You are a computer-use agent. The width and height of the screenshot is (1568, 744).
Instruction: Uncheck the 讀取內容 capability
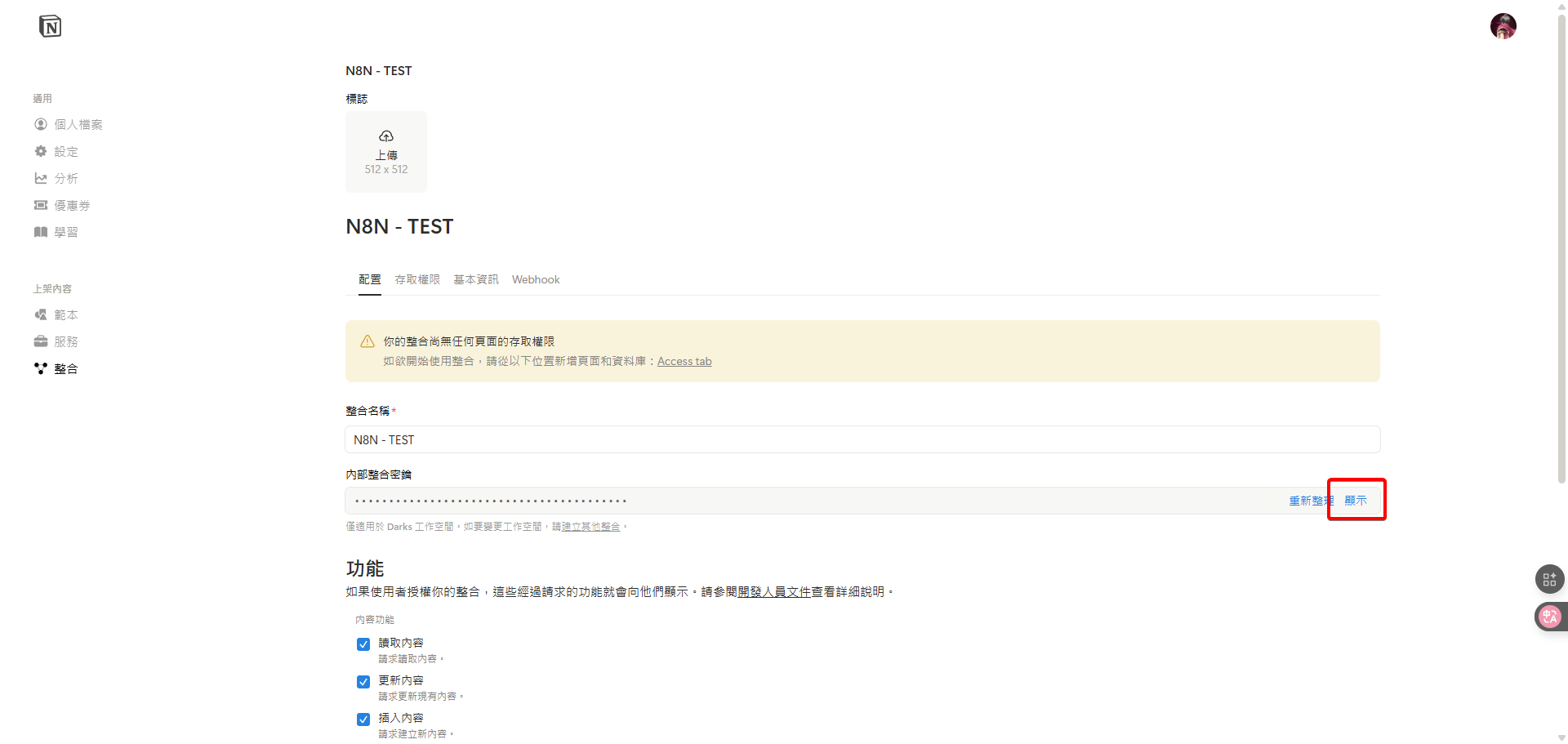pyautogui.click(x=363, y=644)
